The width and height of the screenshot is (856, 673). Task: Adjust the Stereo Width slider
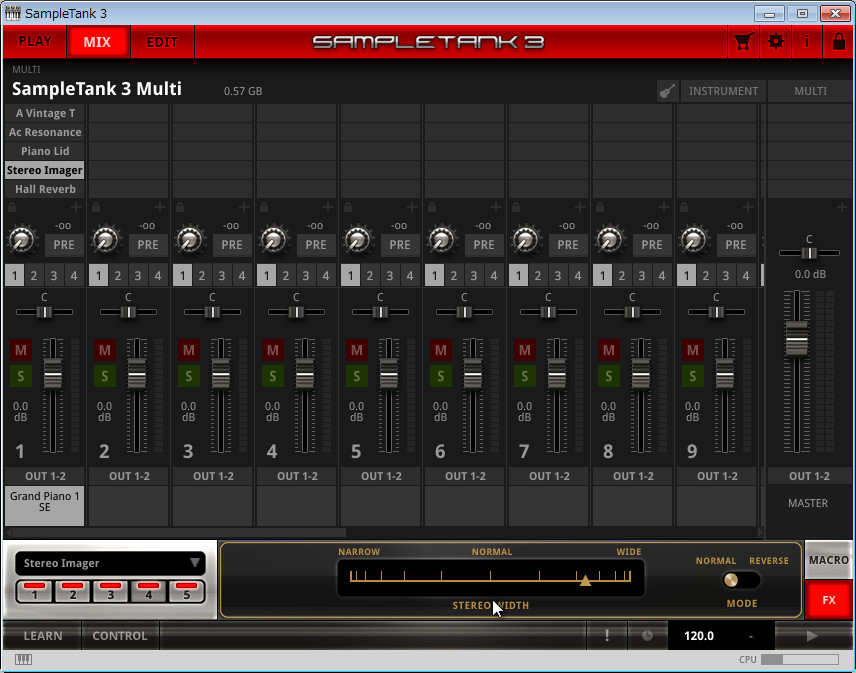click(490, 577)
